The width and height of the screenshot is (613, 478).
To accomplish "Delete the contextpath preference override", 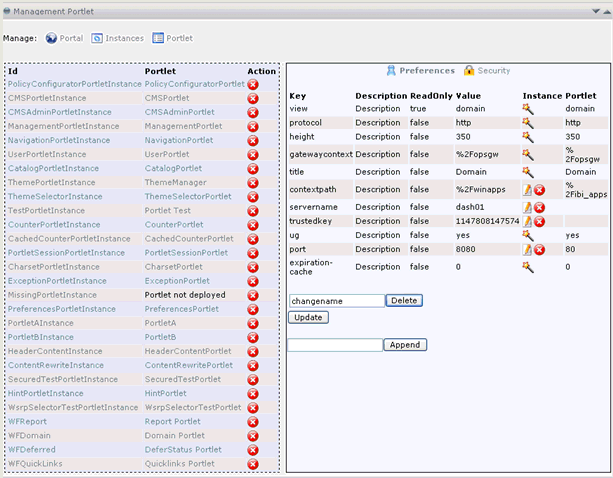I will [539, 190].
